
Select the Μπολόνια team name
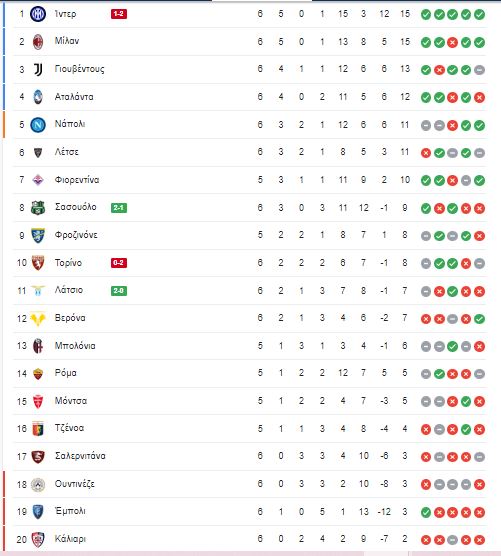(75, 346)
